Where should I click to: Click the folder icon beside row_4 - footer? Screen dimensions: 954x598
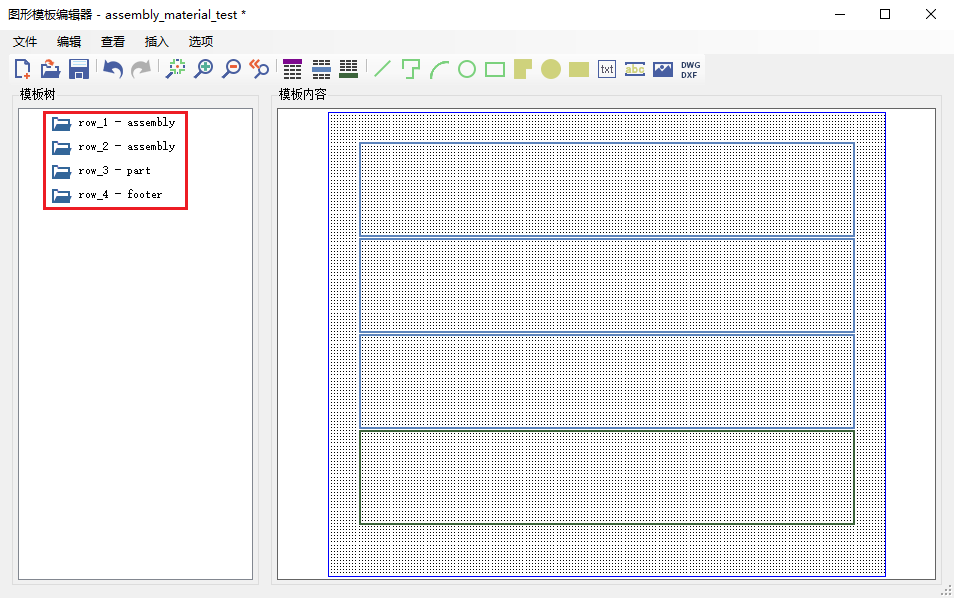tap(61, 195)
